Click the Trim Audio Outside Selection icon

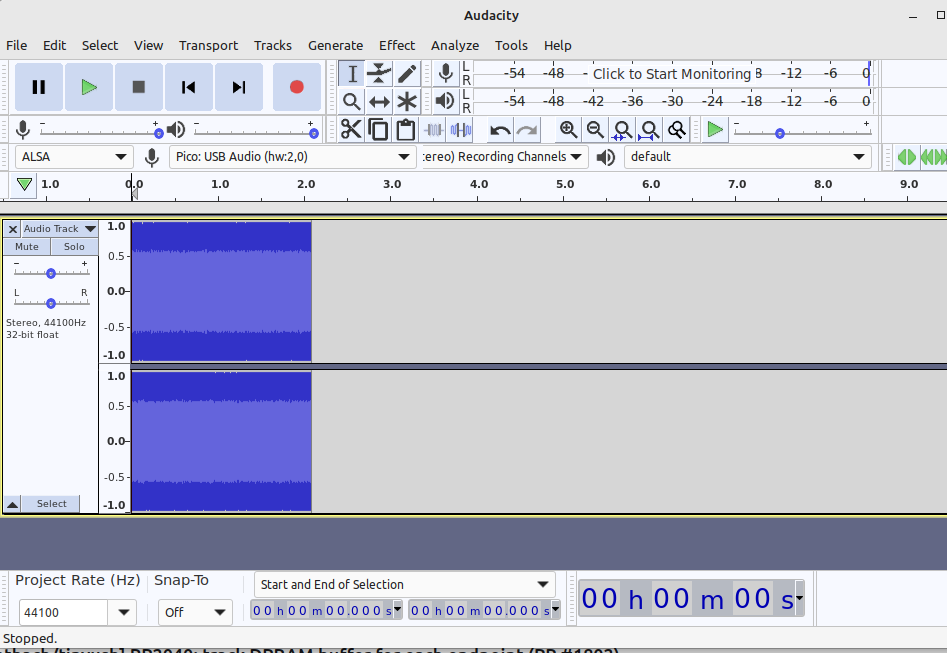[x=435, y=129]
